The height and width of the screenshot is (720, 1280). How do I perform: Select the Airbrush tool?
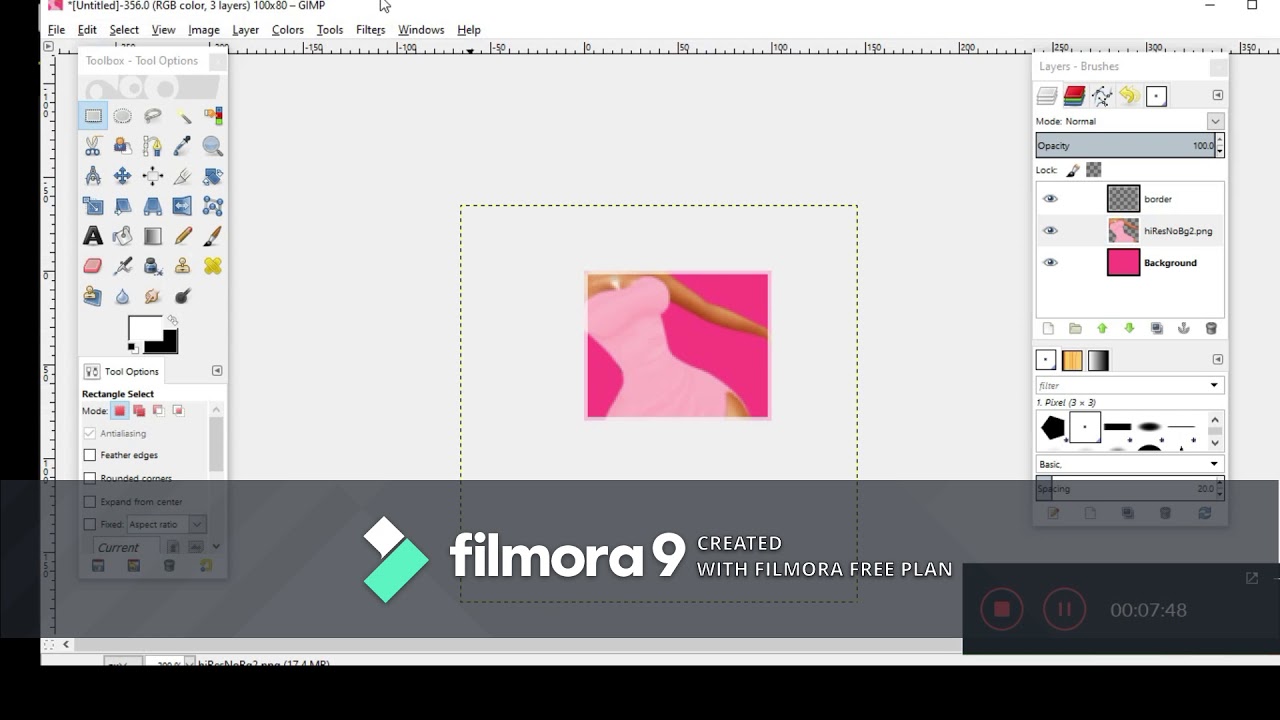tap(122, 266)
